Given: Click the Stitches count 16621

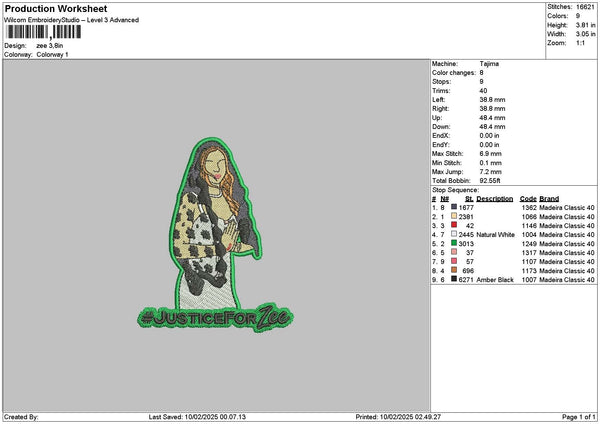Looking at the screenshot, I should tap(586, 6).
